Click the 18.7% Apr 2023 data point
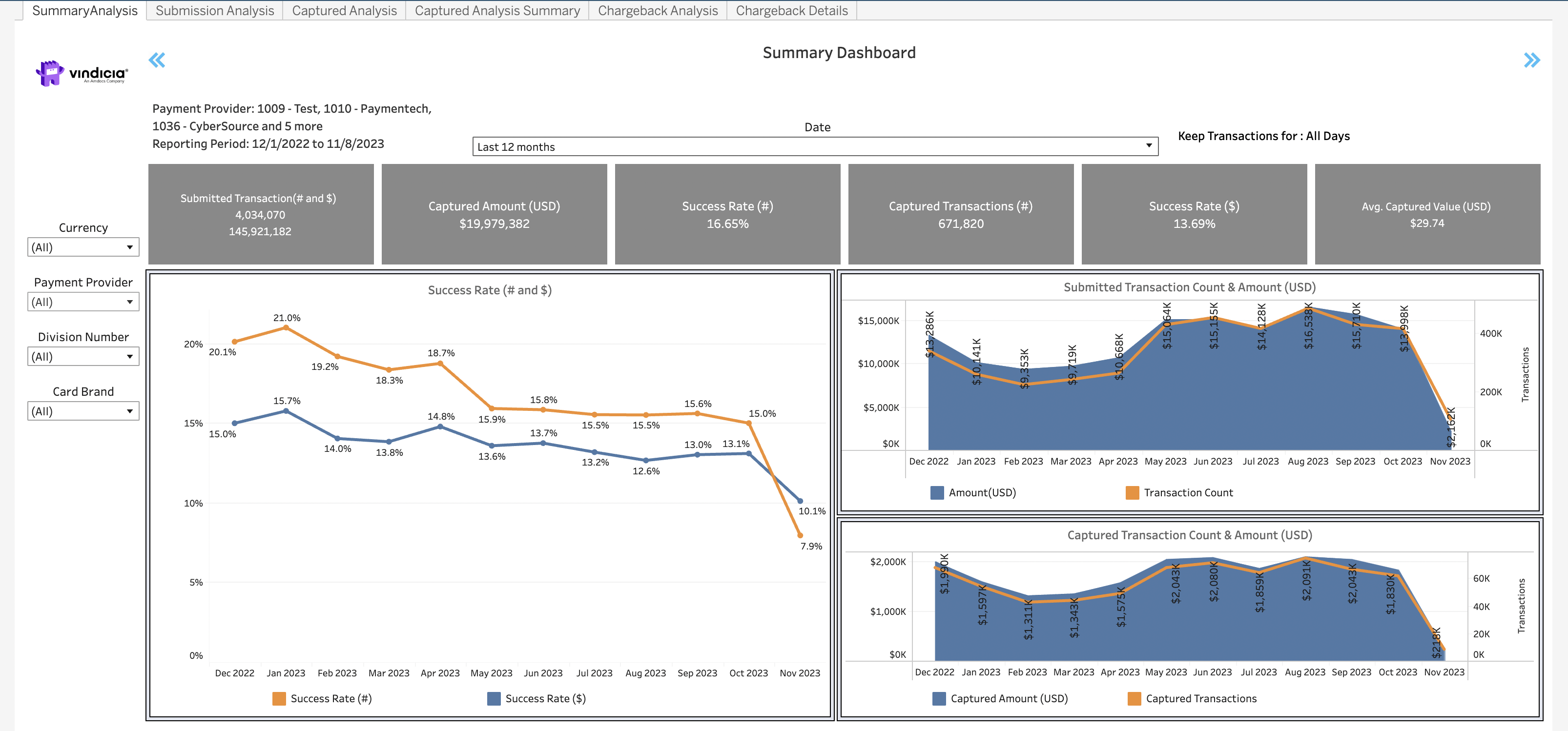This screenshot has height=731, width=1568. [x=440, y=364]
